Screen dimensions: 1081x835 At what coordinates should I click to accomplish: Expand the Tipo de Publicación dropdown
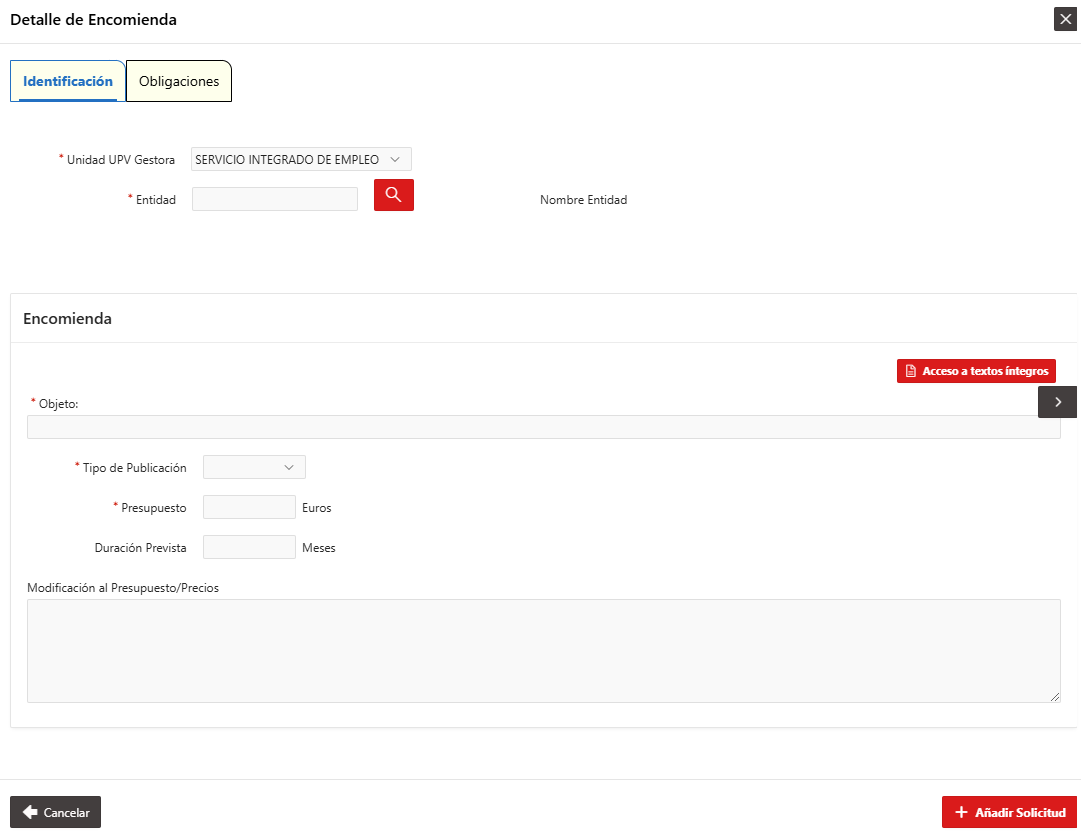click(x=254, y=467)
